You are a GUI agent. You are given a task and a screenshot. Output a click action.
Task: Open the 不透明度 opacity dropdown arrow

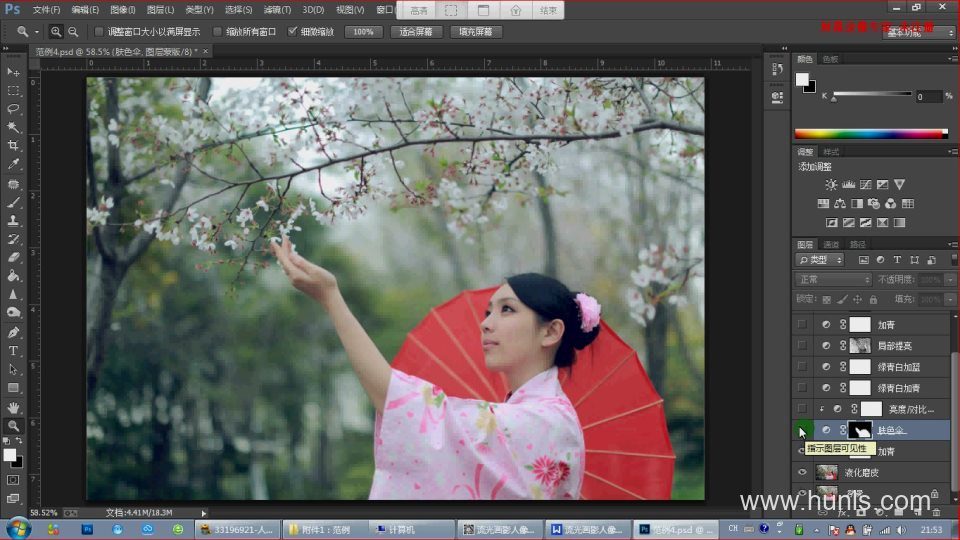[x=950, y=279]
